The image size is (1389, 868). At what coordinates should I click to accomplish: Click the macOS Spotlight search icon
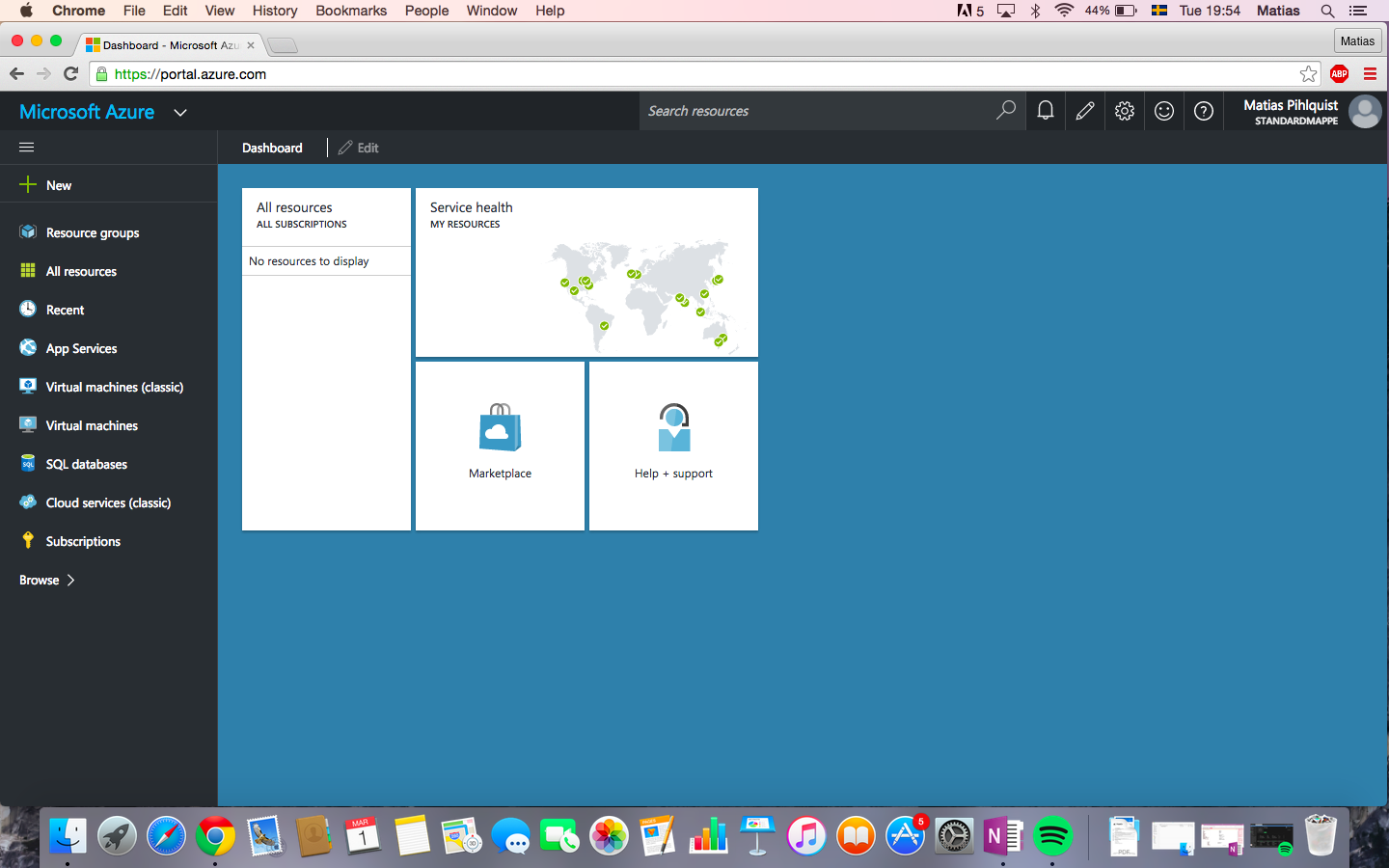pos(1327,11)
